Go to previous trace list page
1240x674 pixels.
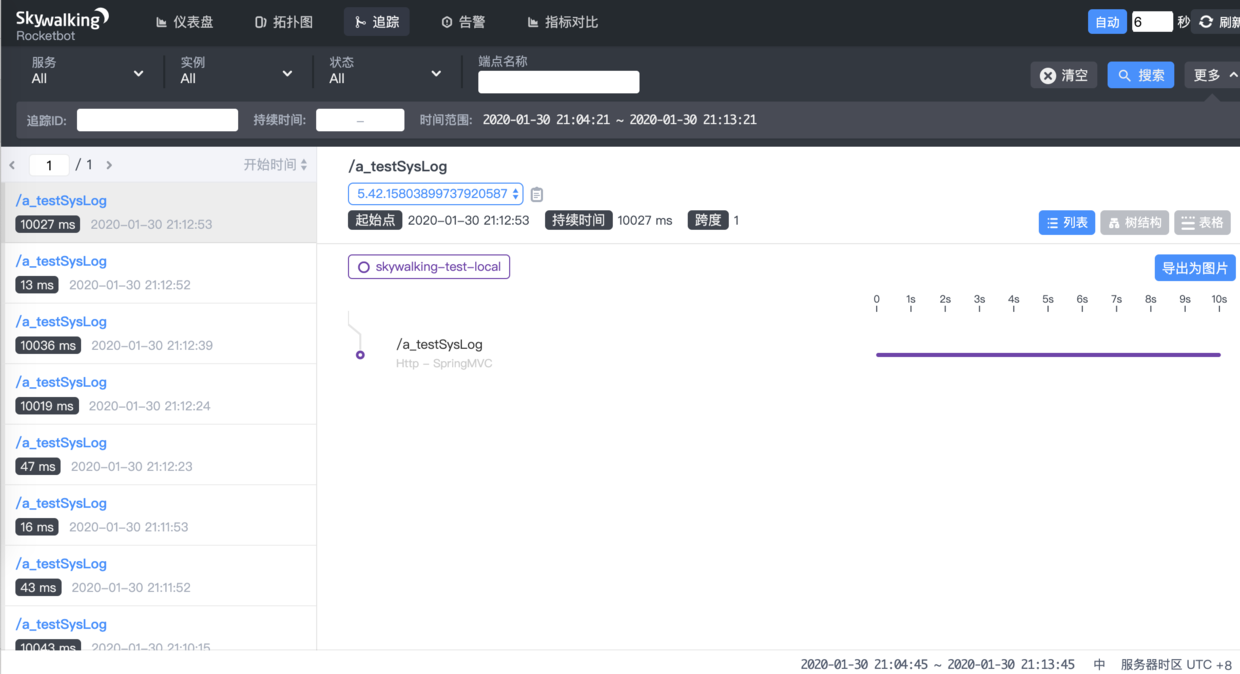(x=12, y=165)
